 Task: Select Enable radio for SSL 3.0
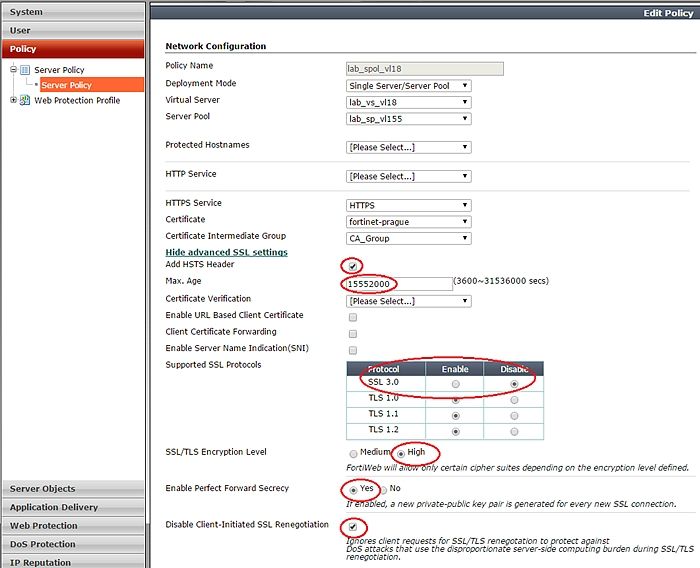coord(455,384)
